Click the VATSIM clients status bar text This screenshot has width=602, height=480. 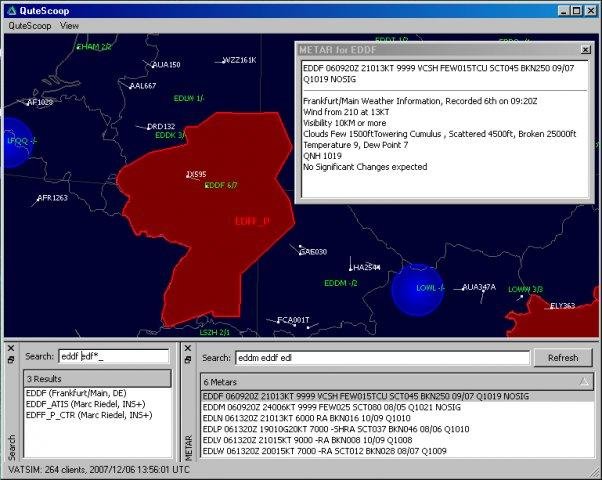[99, 470]
